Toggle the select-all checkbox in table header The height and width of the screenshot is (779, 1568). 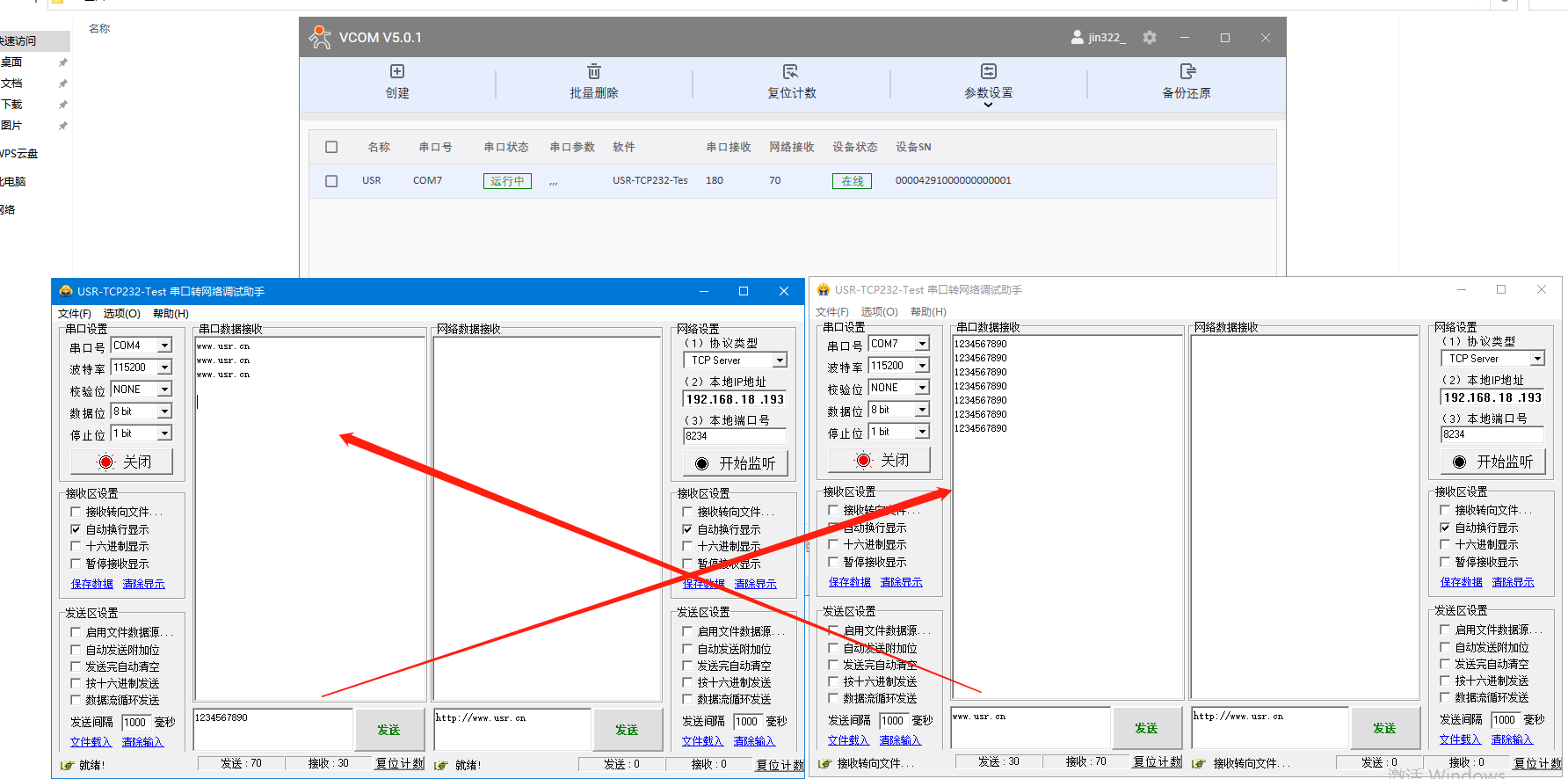click(331, 147)
